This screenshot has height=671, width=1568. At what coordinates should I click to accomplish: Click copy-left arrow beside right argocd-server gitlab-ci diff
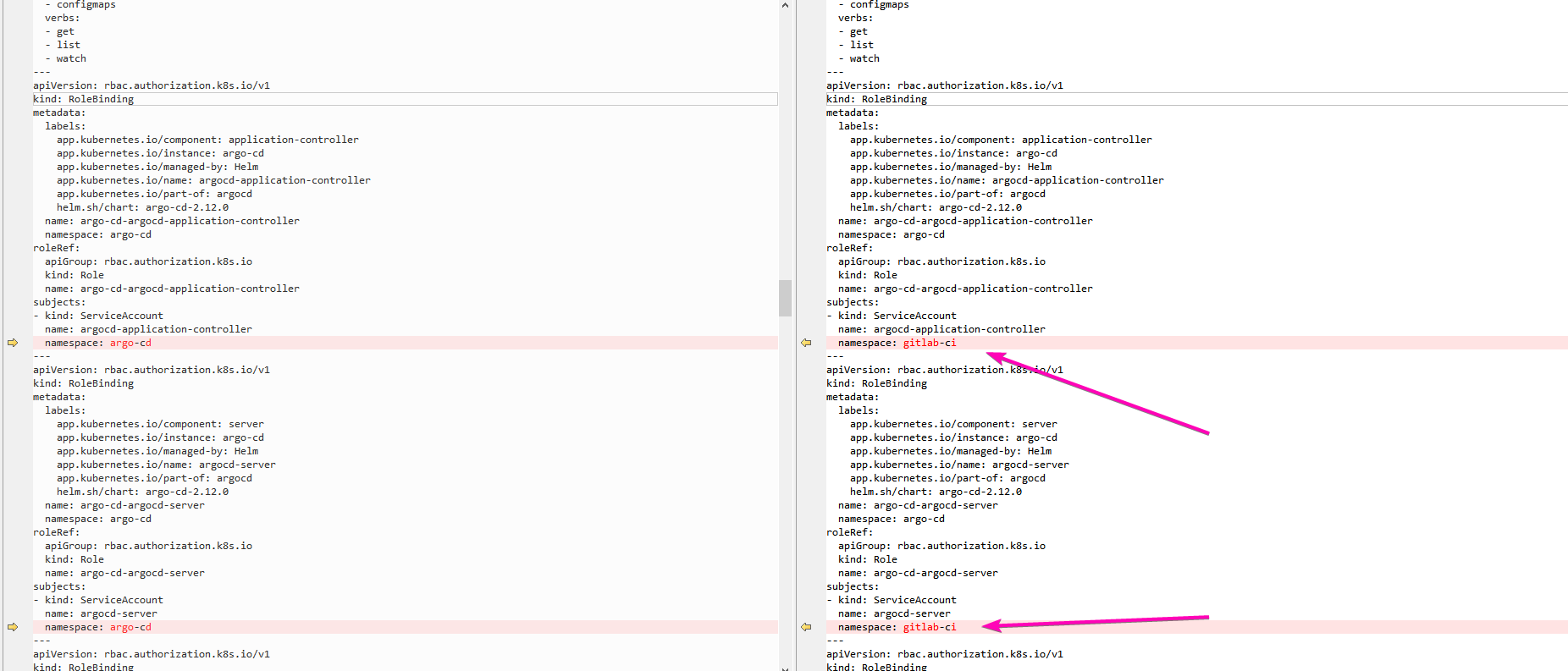point(806,627)
